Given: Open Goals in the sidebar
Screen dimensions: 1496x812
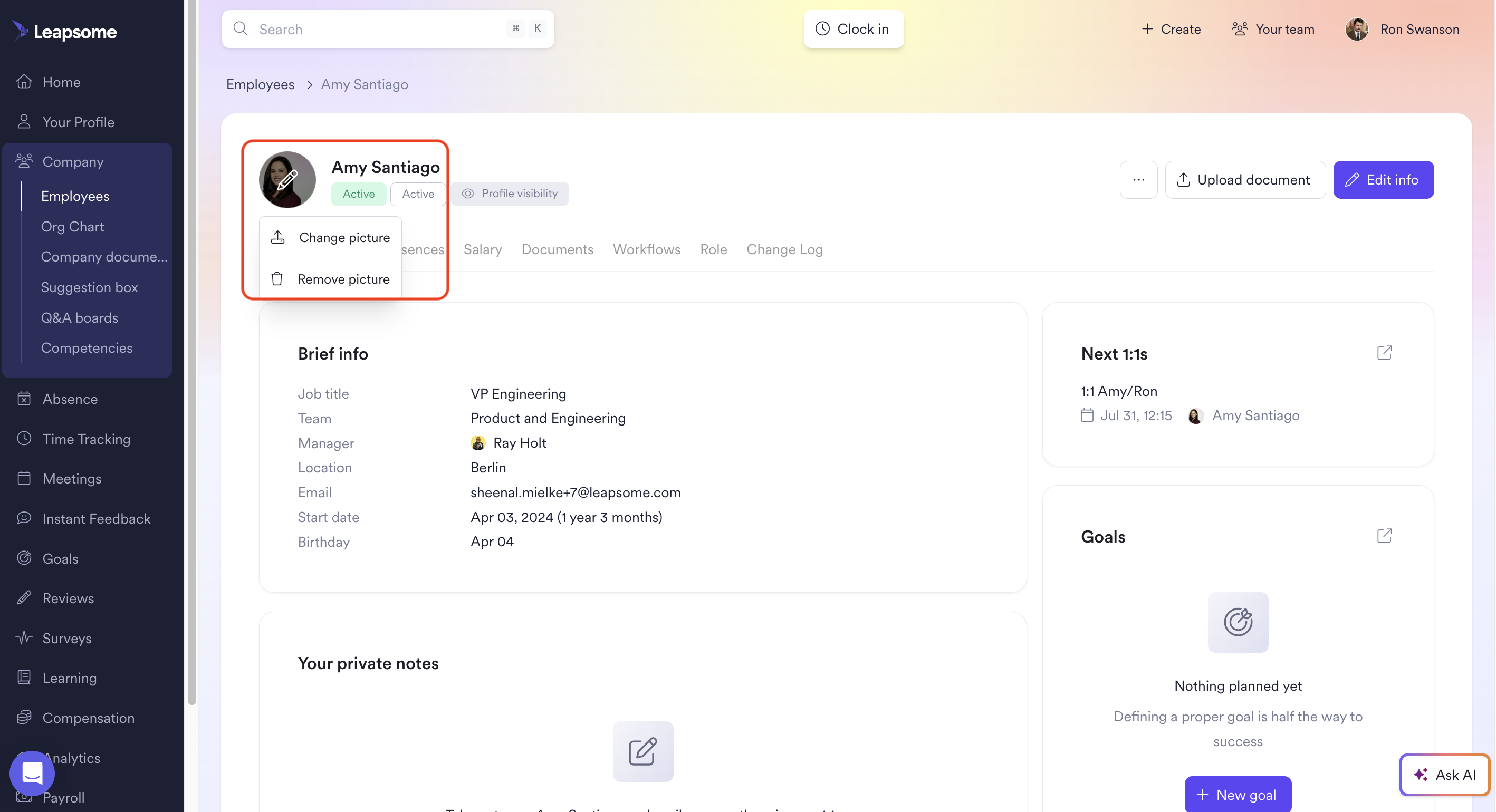Looking at the screenshot, I should [60, 558].
